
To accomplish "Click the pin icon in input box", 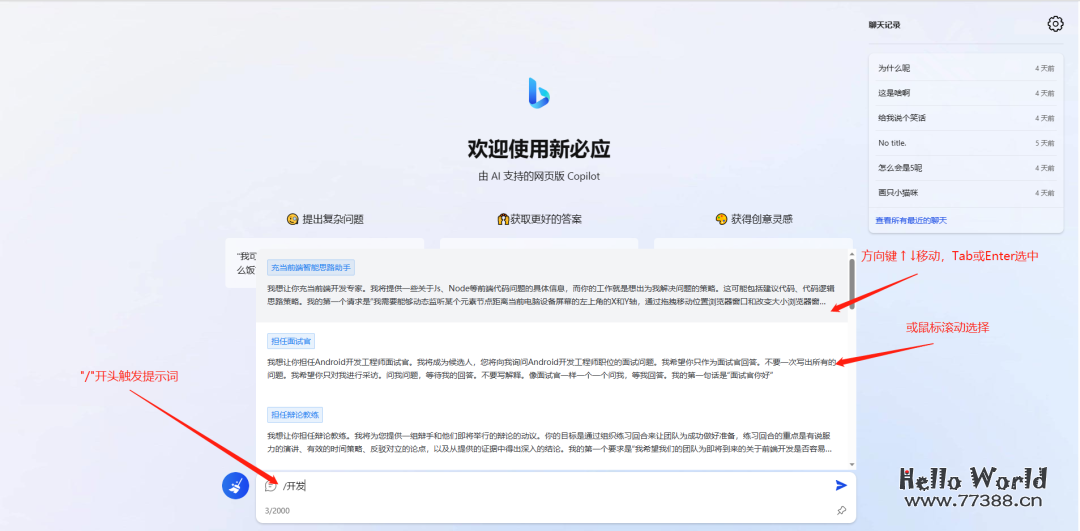I will point(841,511).
